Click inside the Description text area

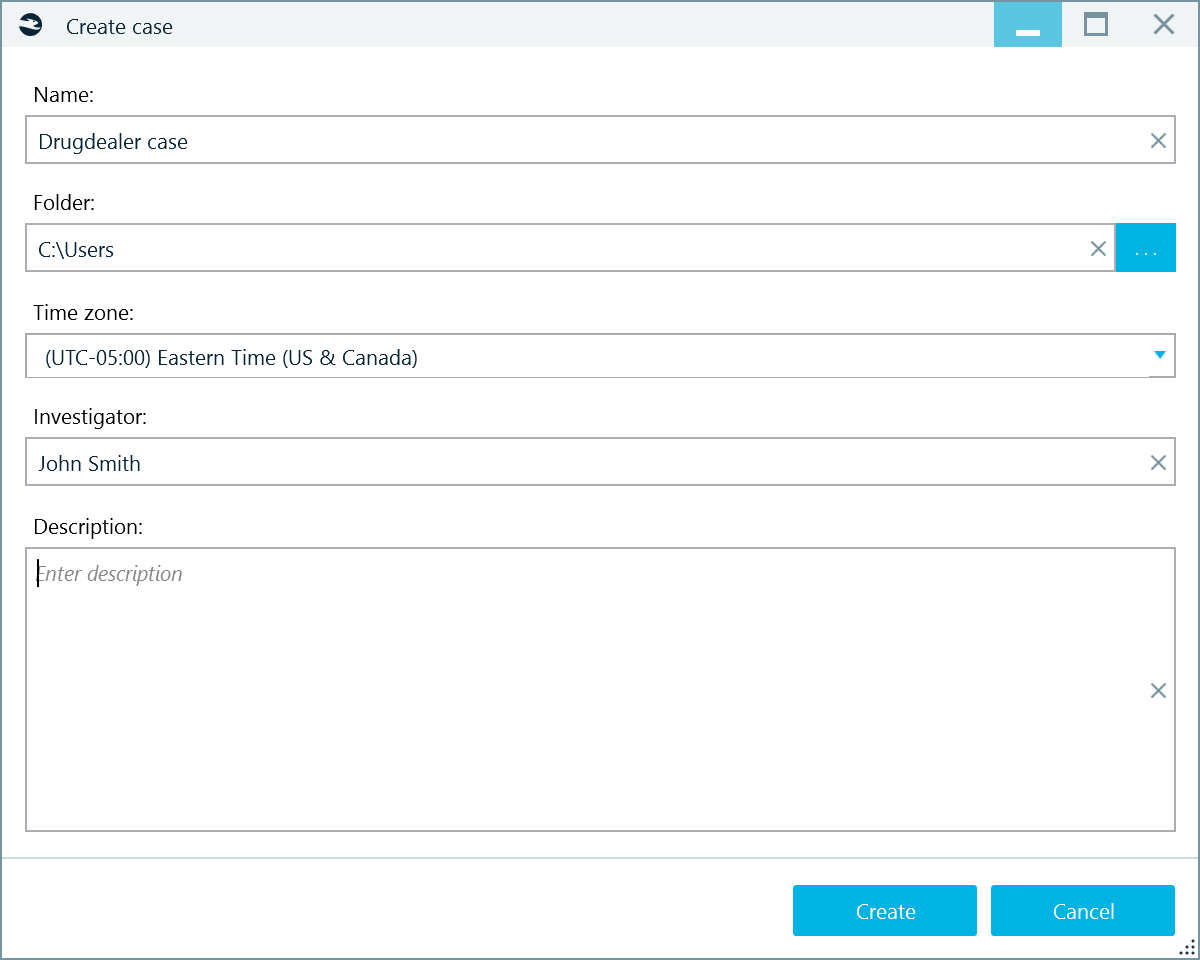(x=600, y=689)
